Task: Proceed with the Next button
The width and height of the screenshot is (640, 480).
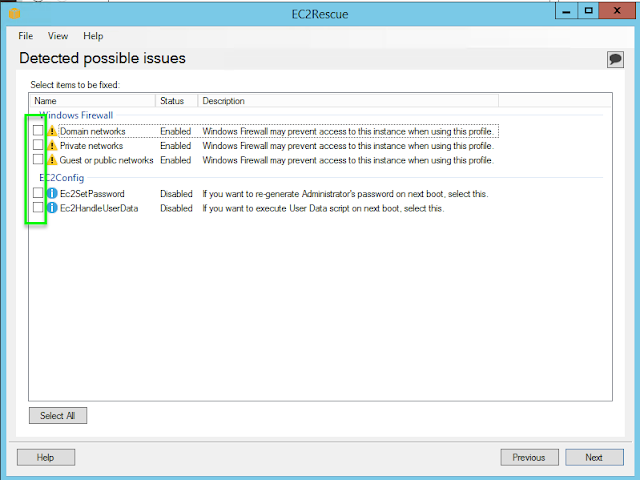Action: [x=594, y=458]
